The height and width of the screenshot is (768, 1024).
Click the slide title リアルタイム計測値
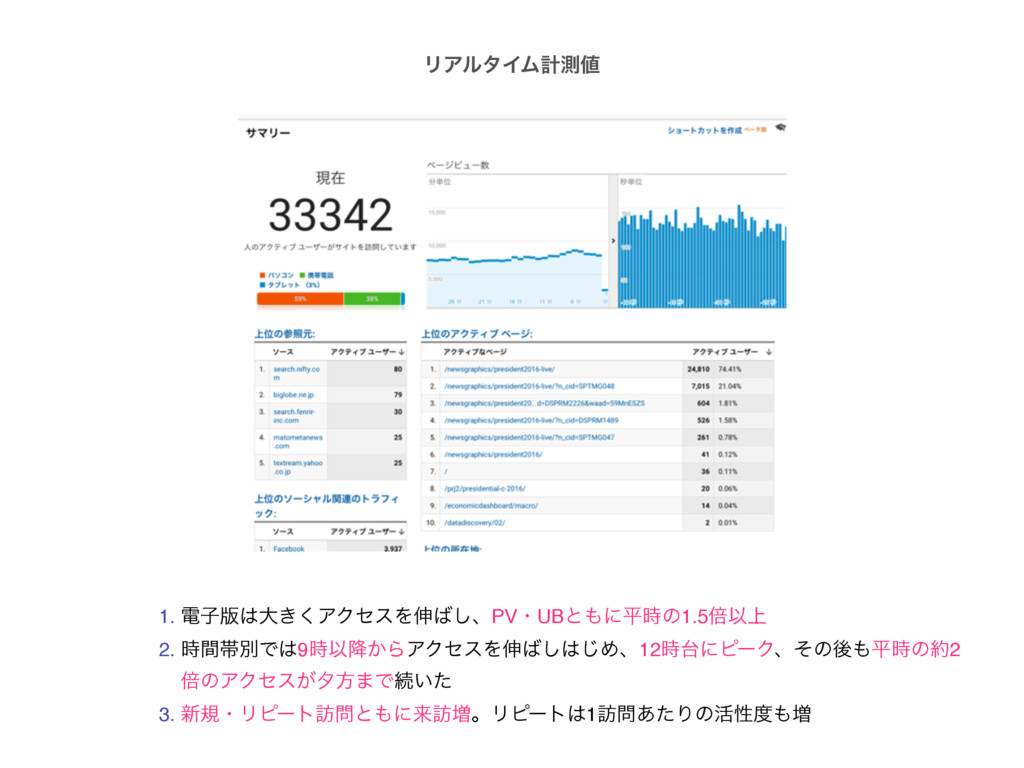click(x=512, y=64)
